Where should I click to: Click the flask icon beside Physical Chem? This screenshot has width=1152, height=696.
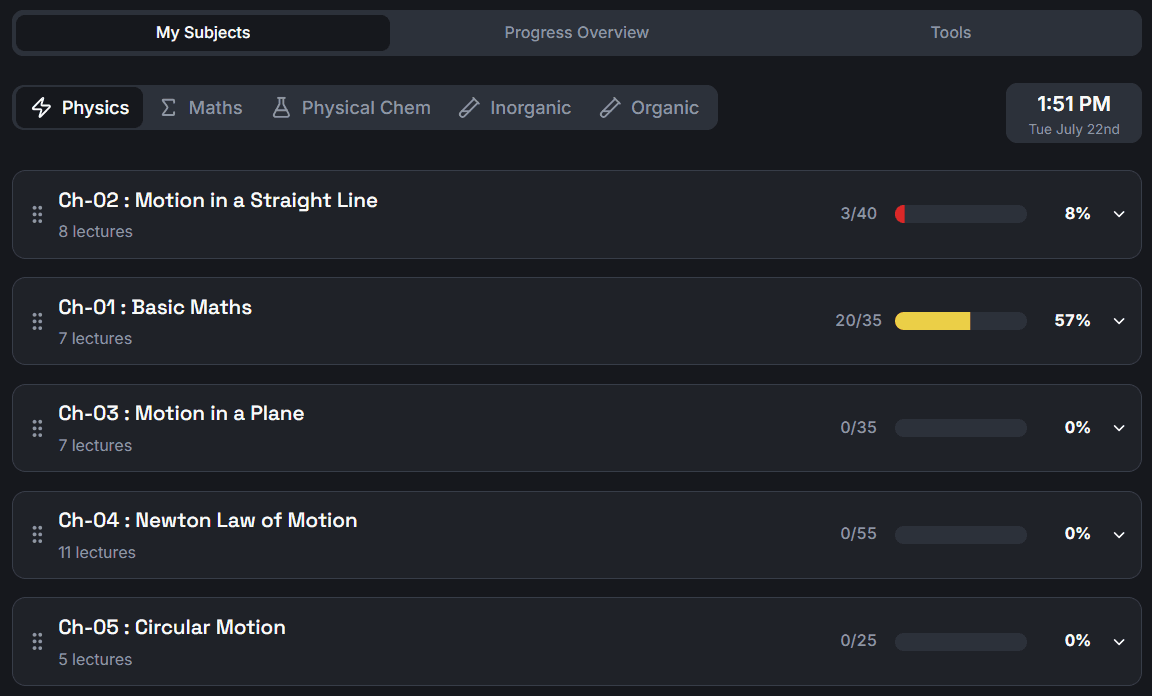(x=280, y=107)
